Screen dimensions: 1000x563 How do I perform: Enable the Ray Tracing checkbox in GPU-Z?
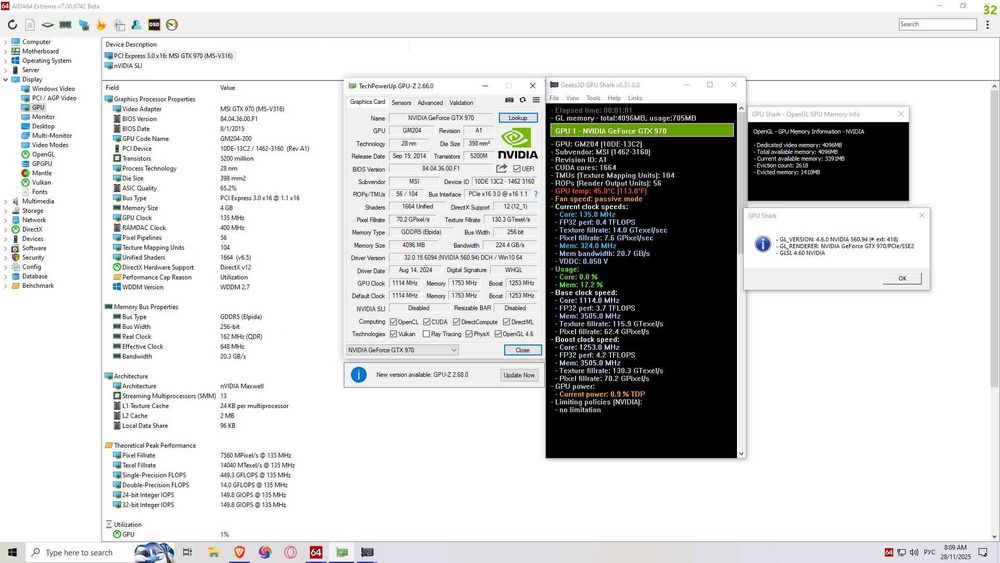point(426,334)
